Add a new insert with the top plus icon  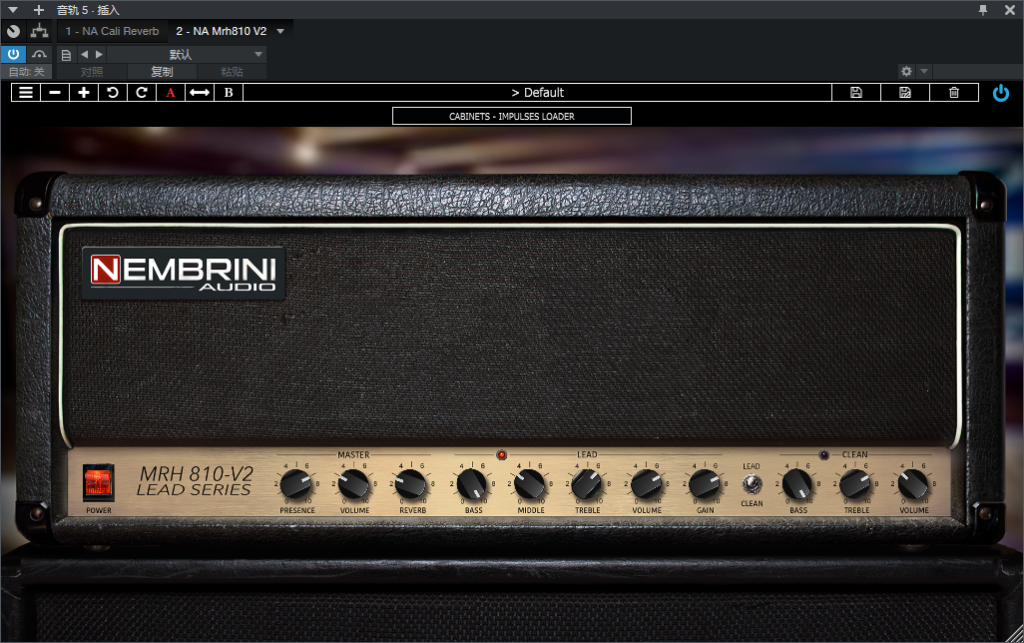[x=39, y=10]
